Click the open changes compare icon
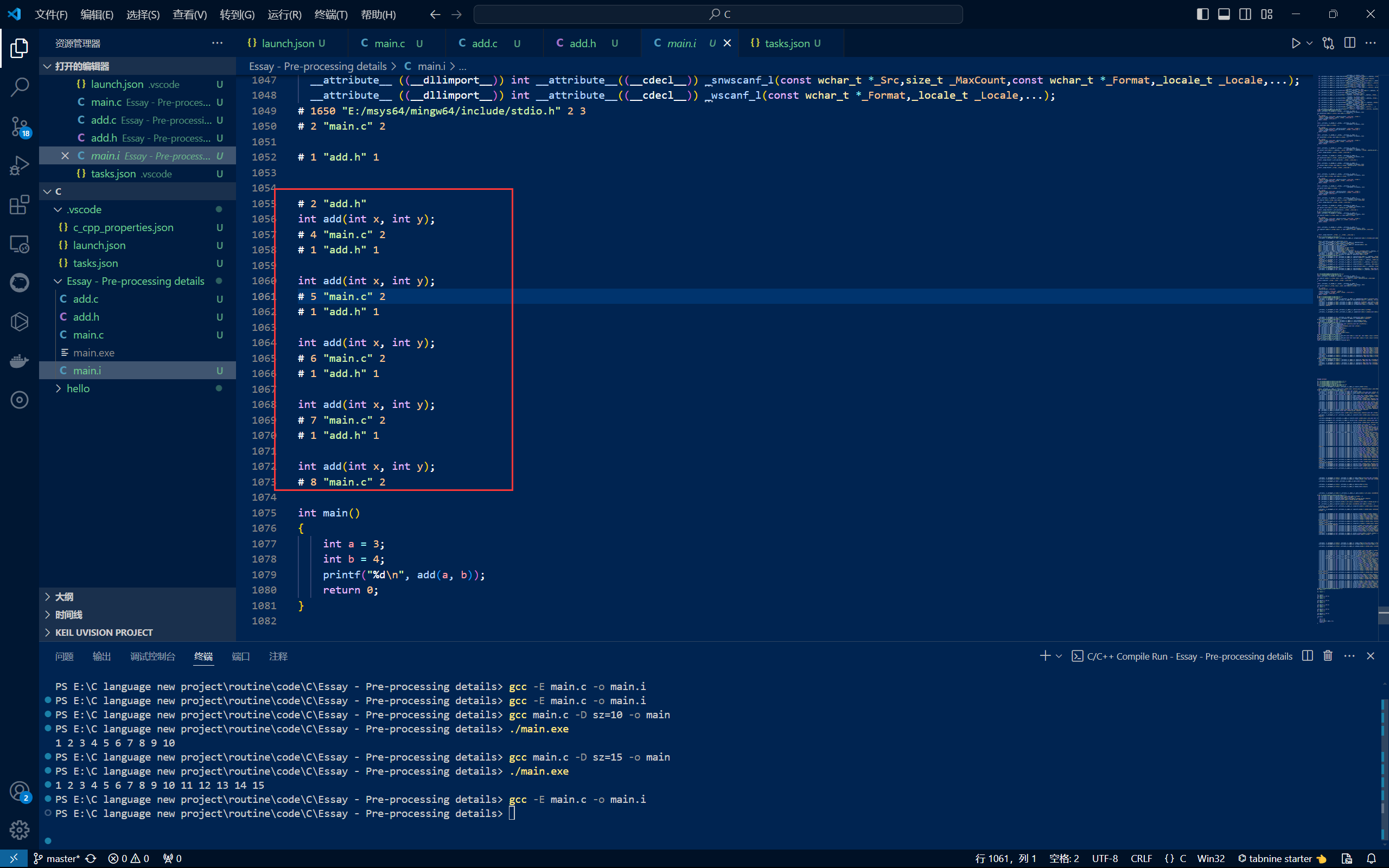 1328,43
